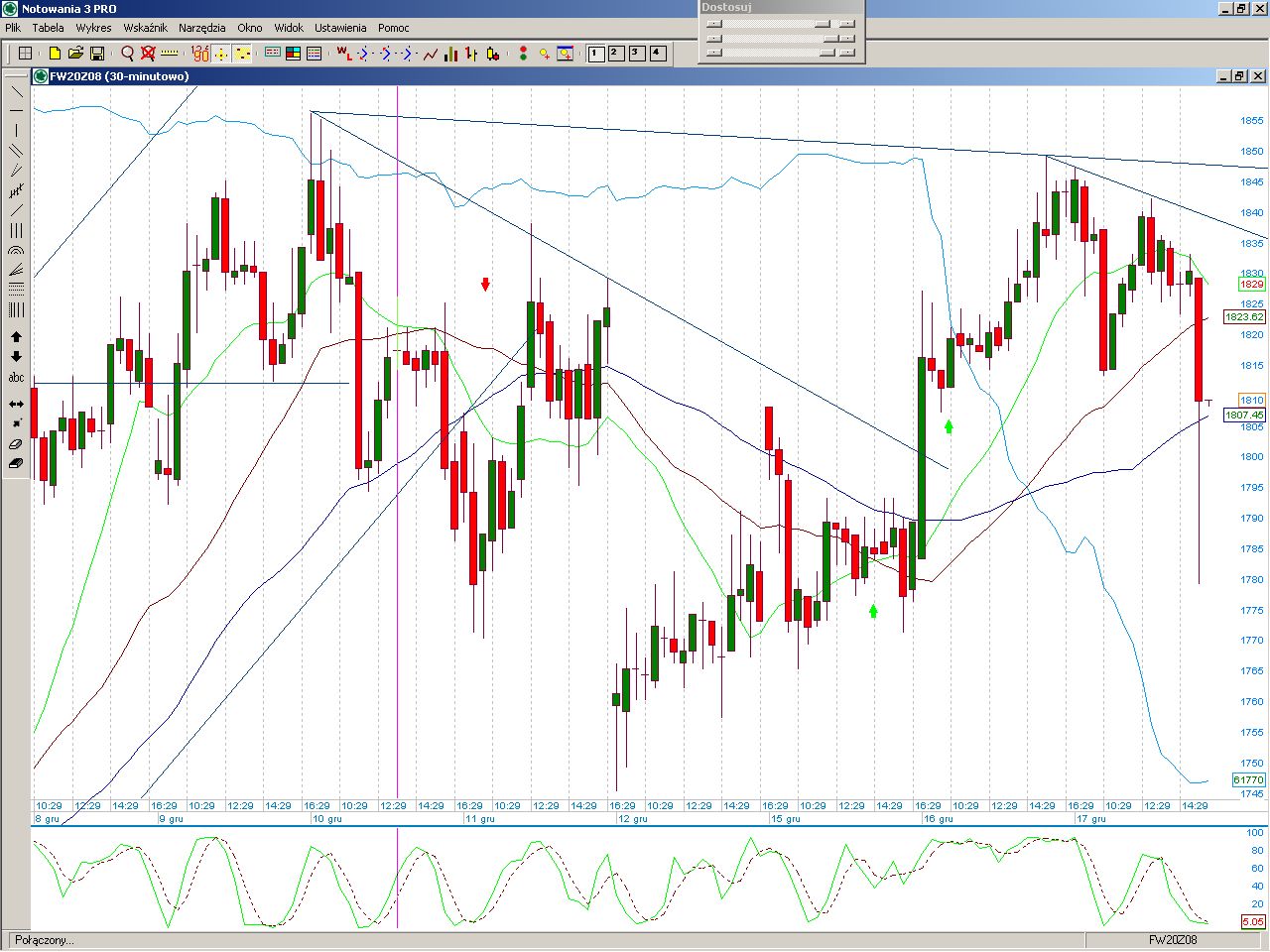This screenshot has height=952, width=1270.
Task: Click the red-green traffic light icon
Action: 523,54
